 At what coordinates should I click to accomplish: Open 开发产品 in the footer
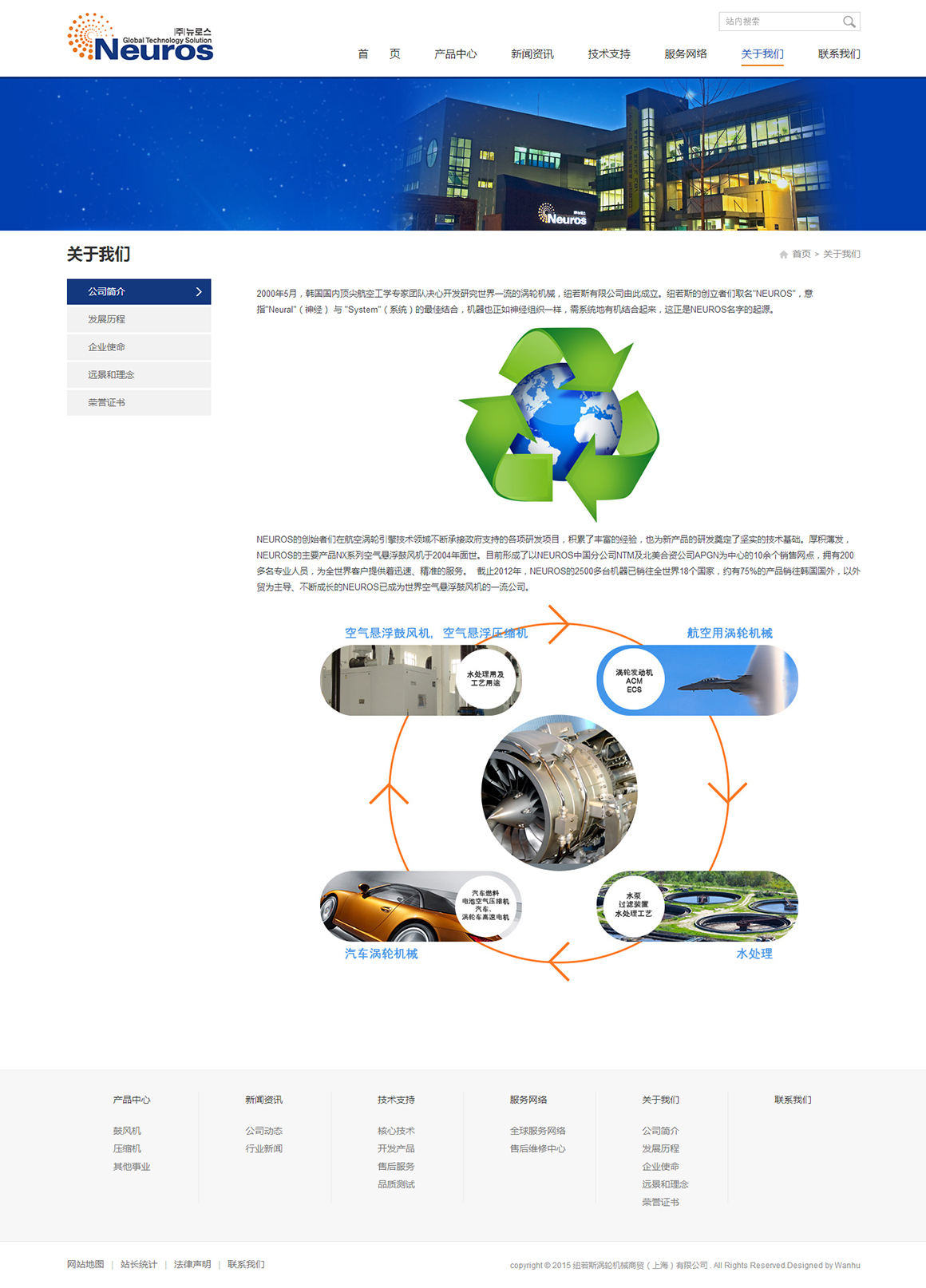[396, 1148]
